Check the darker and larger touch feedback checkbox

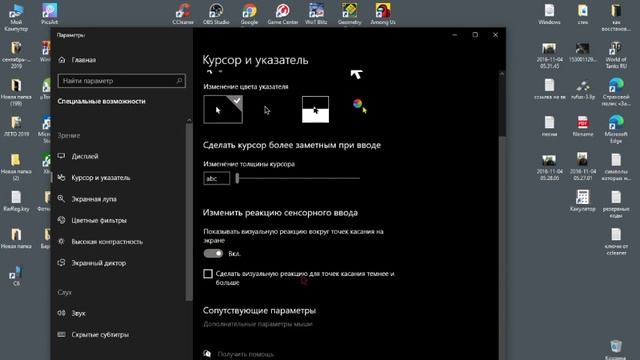(208, 274)
